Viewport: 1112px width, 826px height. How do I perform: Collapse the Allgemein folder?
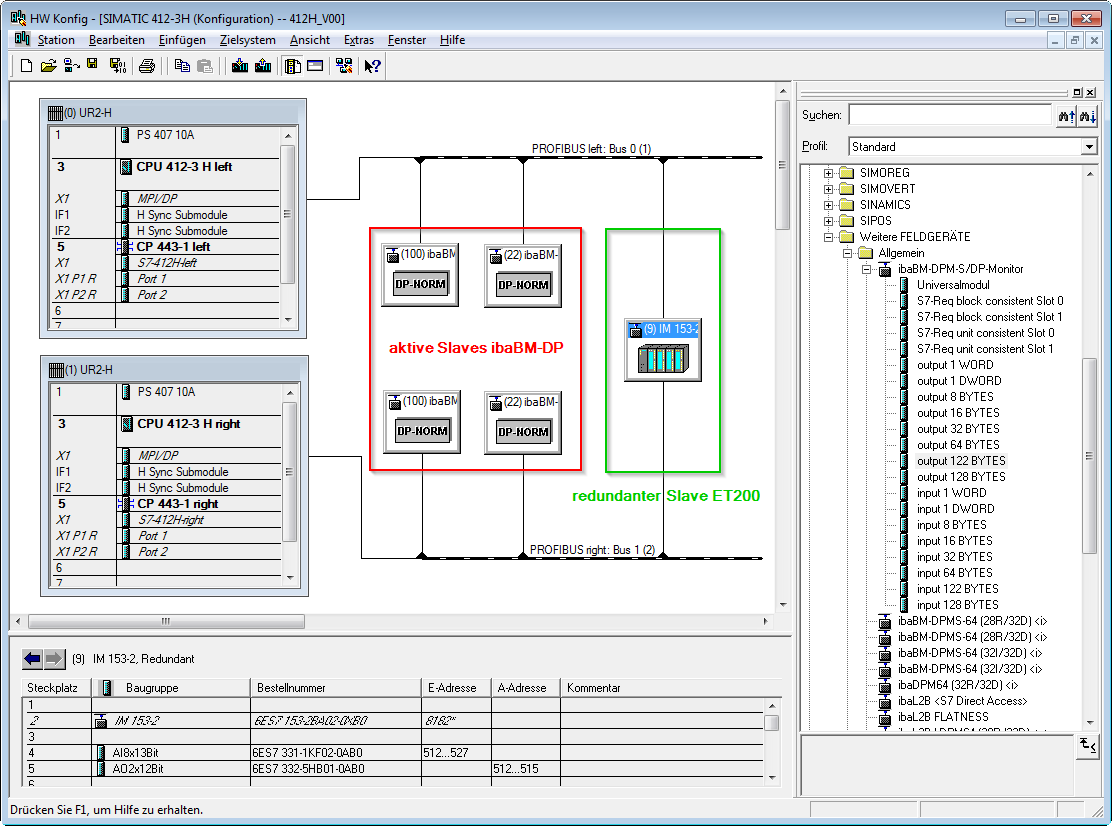pyautogui.click(x=847, y=253)
